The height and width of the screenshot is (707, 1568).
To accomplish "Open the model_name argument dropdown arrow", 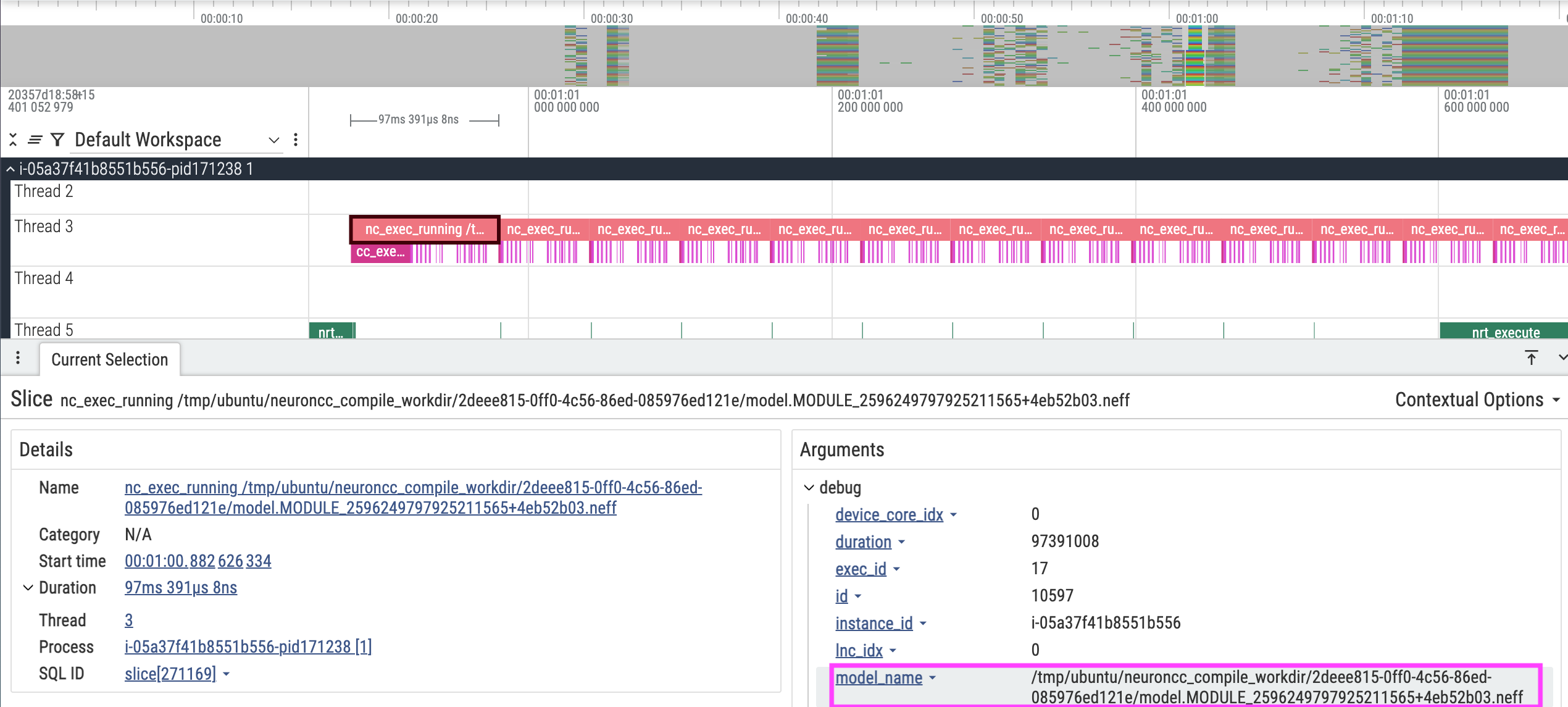I will [x=932, y=677].
